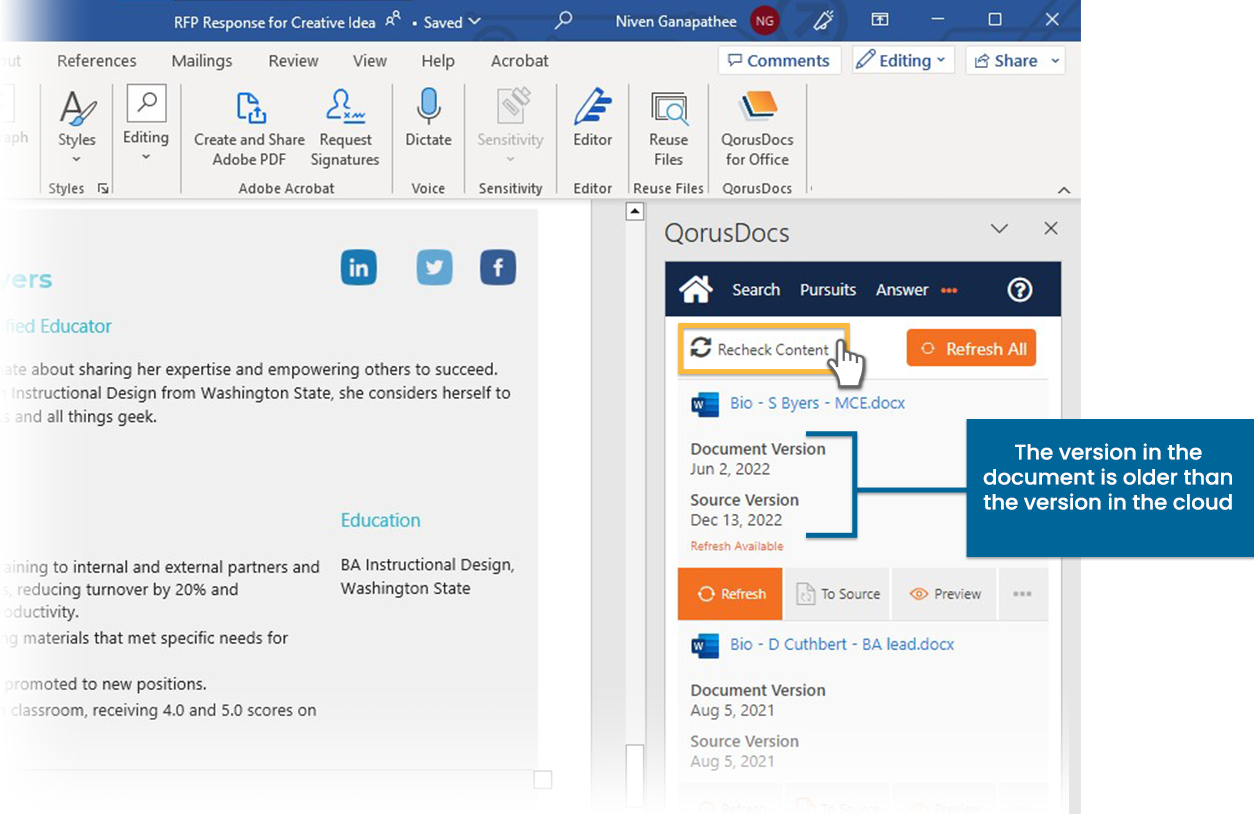Viewport: 1254px width, 814px height.
Task: Click the Editing magnifier icon in ribbon
Action: click(x=146, y=104)
